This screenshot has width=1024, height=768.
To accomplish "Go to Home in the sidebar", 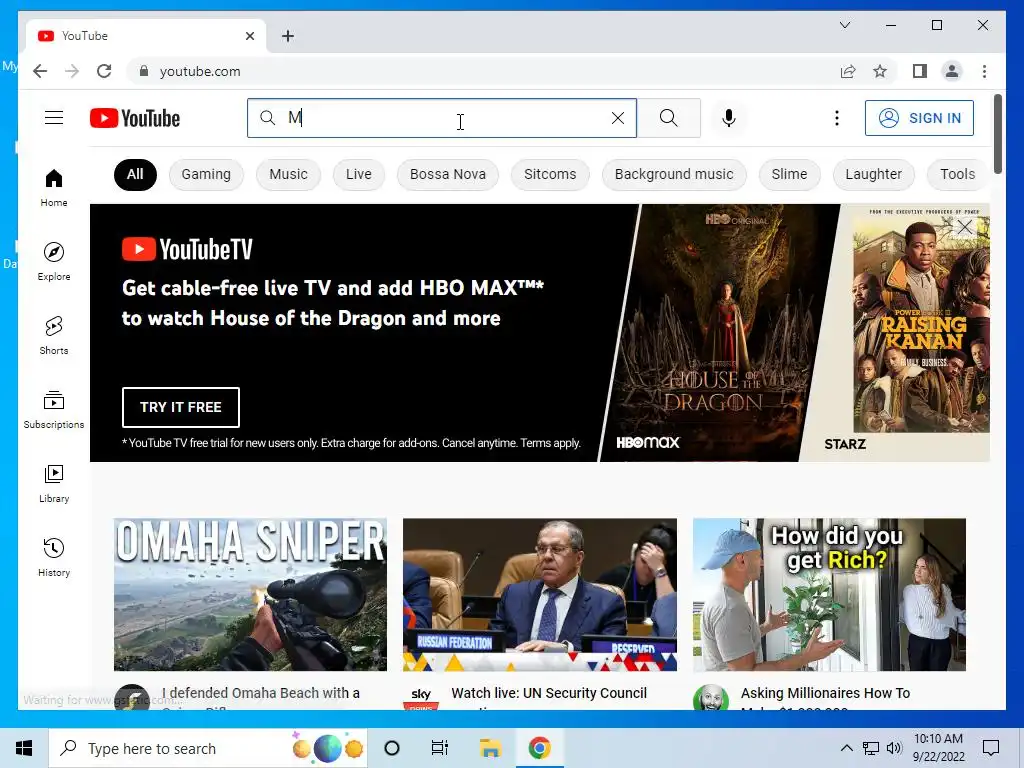I will pyautogui.click(x=54, y=188).
